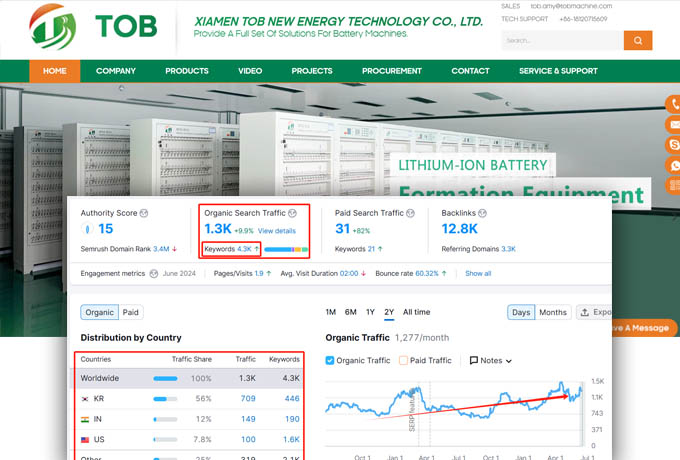Click Organic Keywords 4.3K value
680x460 pixels.
pos(244,249)
